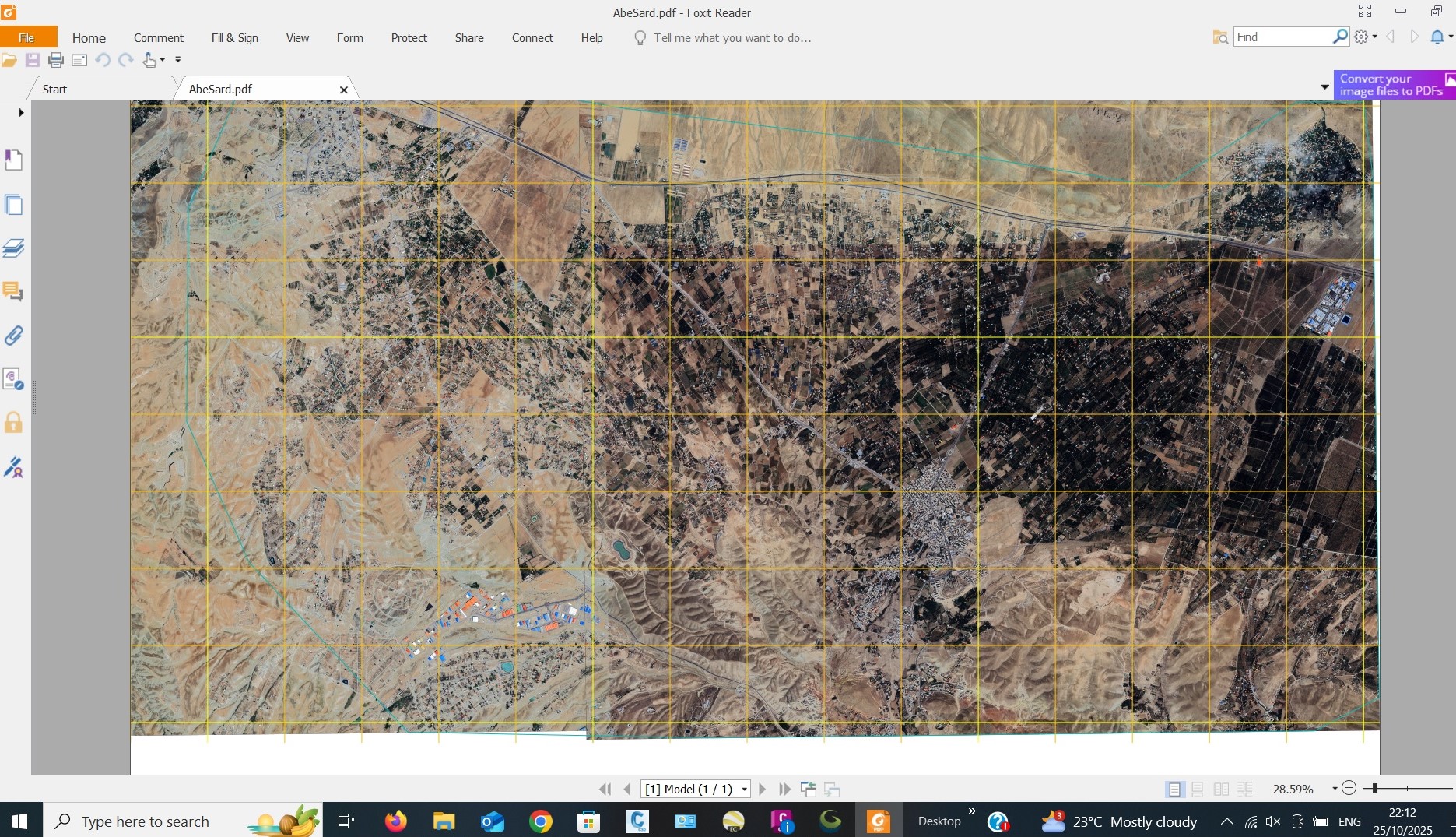The image size is (1456, 837).
Task: Open the page number Model dropdown
Action: (x=744, y=789)
